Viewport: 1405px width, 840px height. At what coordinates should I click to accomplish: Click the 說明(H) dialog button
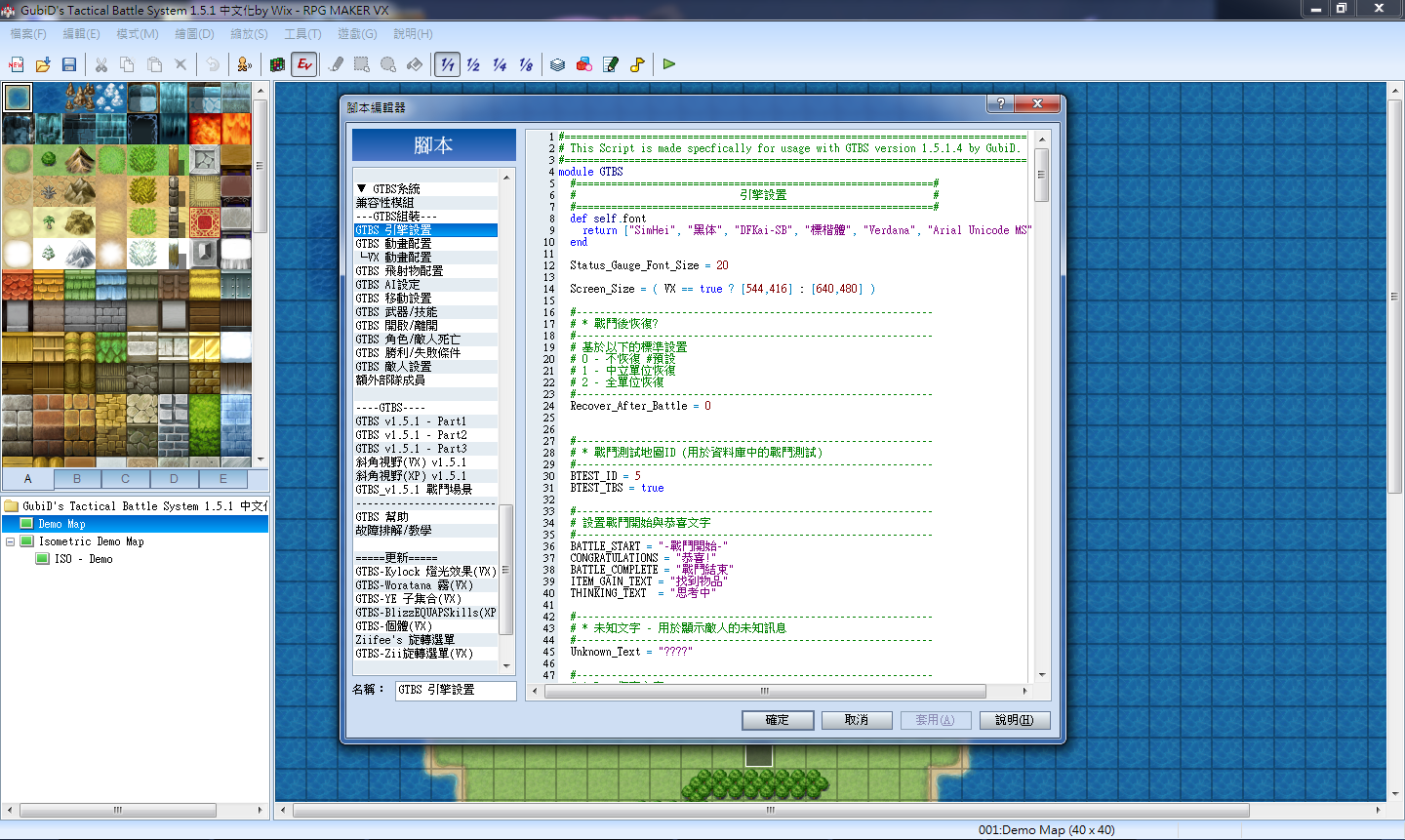[x=1014, y=720]
